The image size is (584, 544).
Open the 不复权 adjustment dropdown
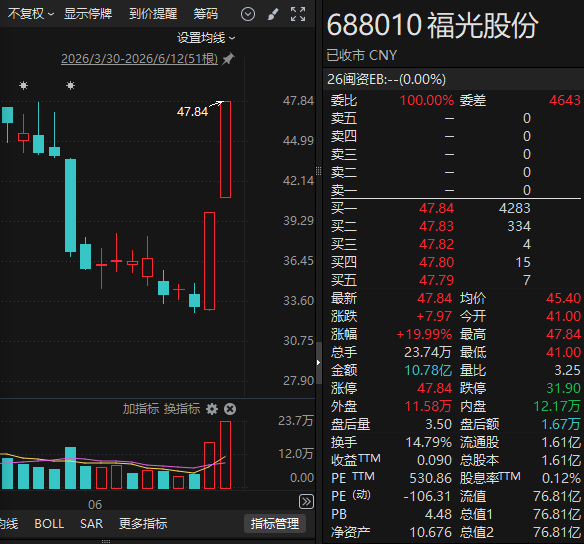[31, 14]
